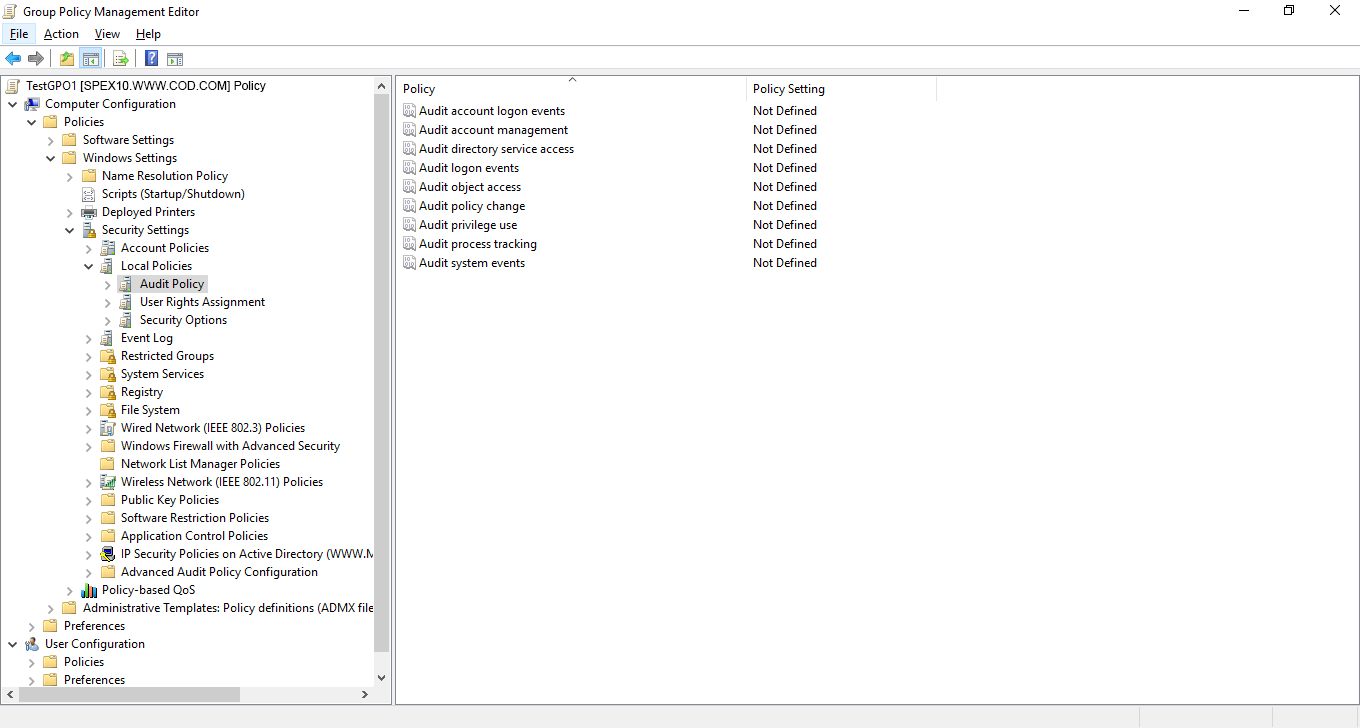
Task: Open Help via the question mark icon
Action: 152,59
